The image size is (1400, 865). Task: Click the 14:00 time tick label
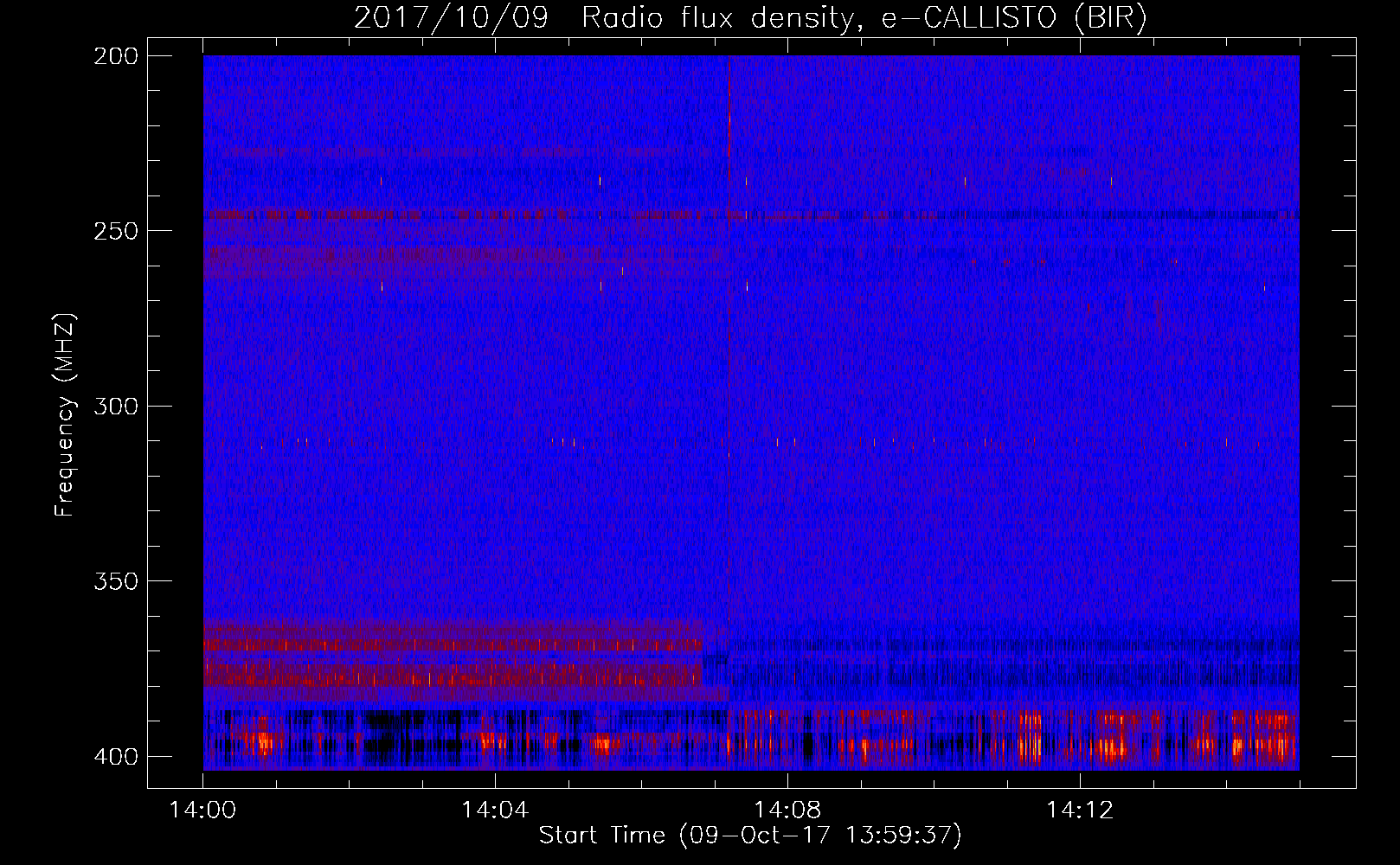click(x=202, y=811)
